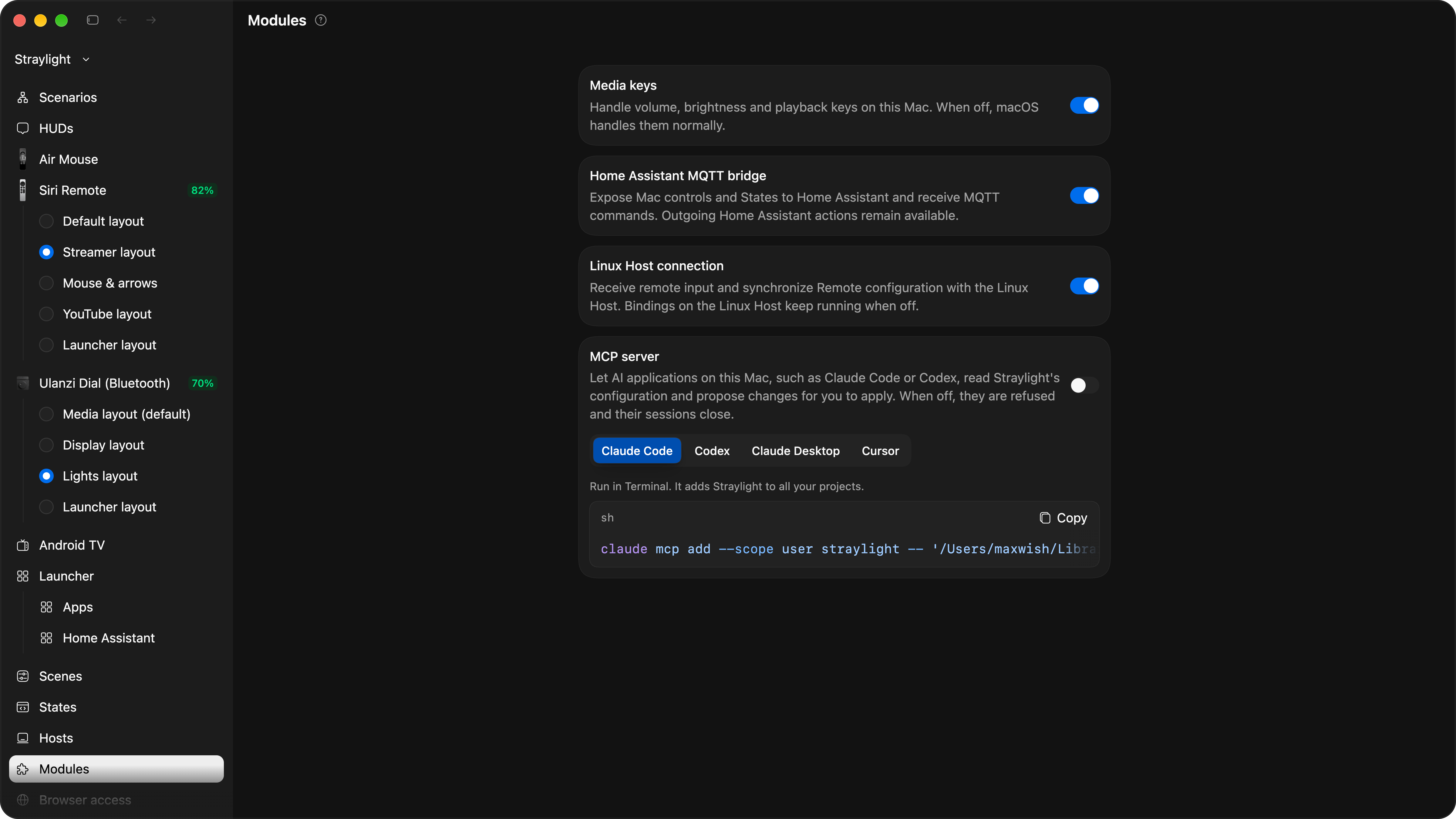The image size is (1456, 819).
Task: Go forward with the right arrow
Action: click(151, 20)
